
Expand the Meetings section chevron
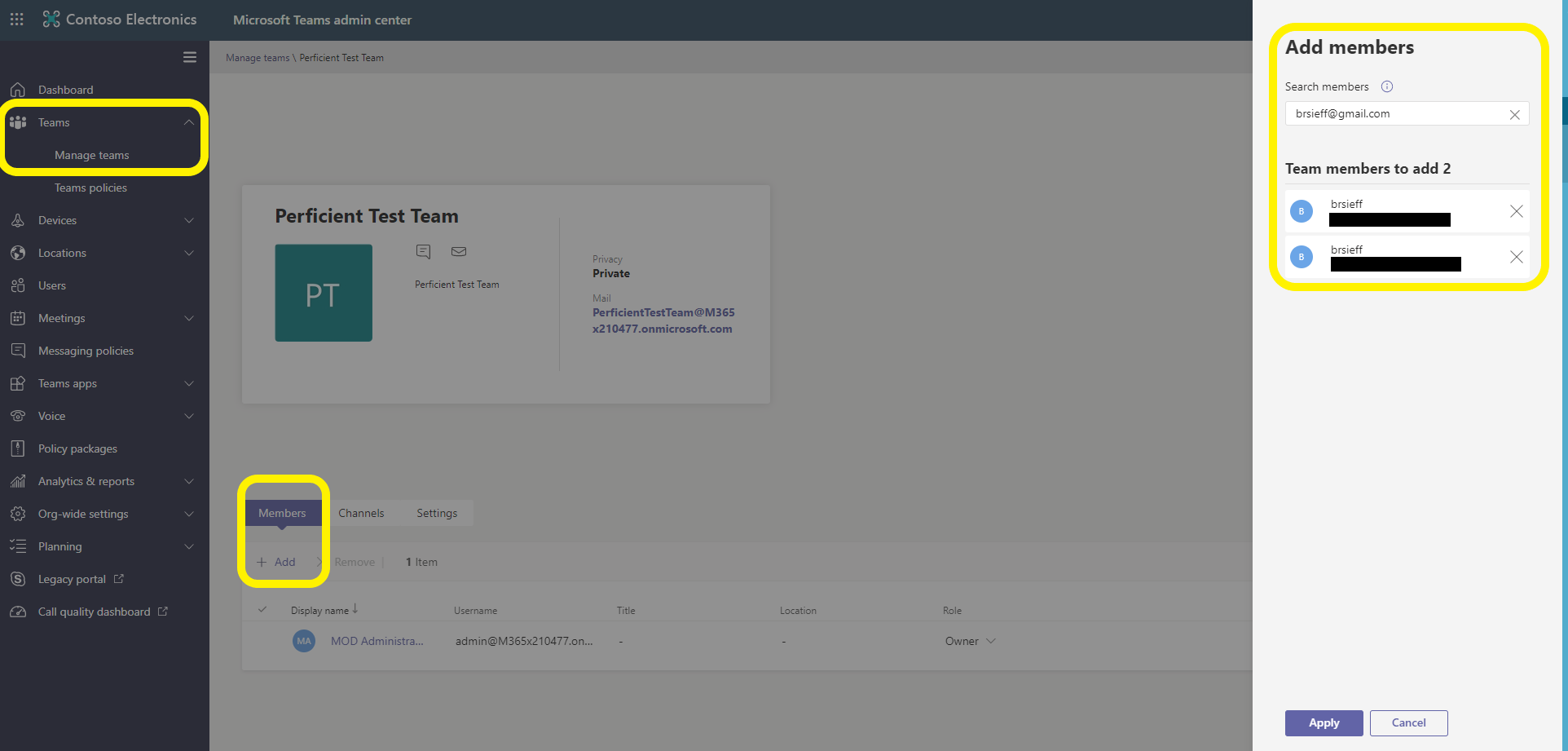coord(189,318)
